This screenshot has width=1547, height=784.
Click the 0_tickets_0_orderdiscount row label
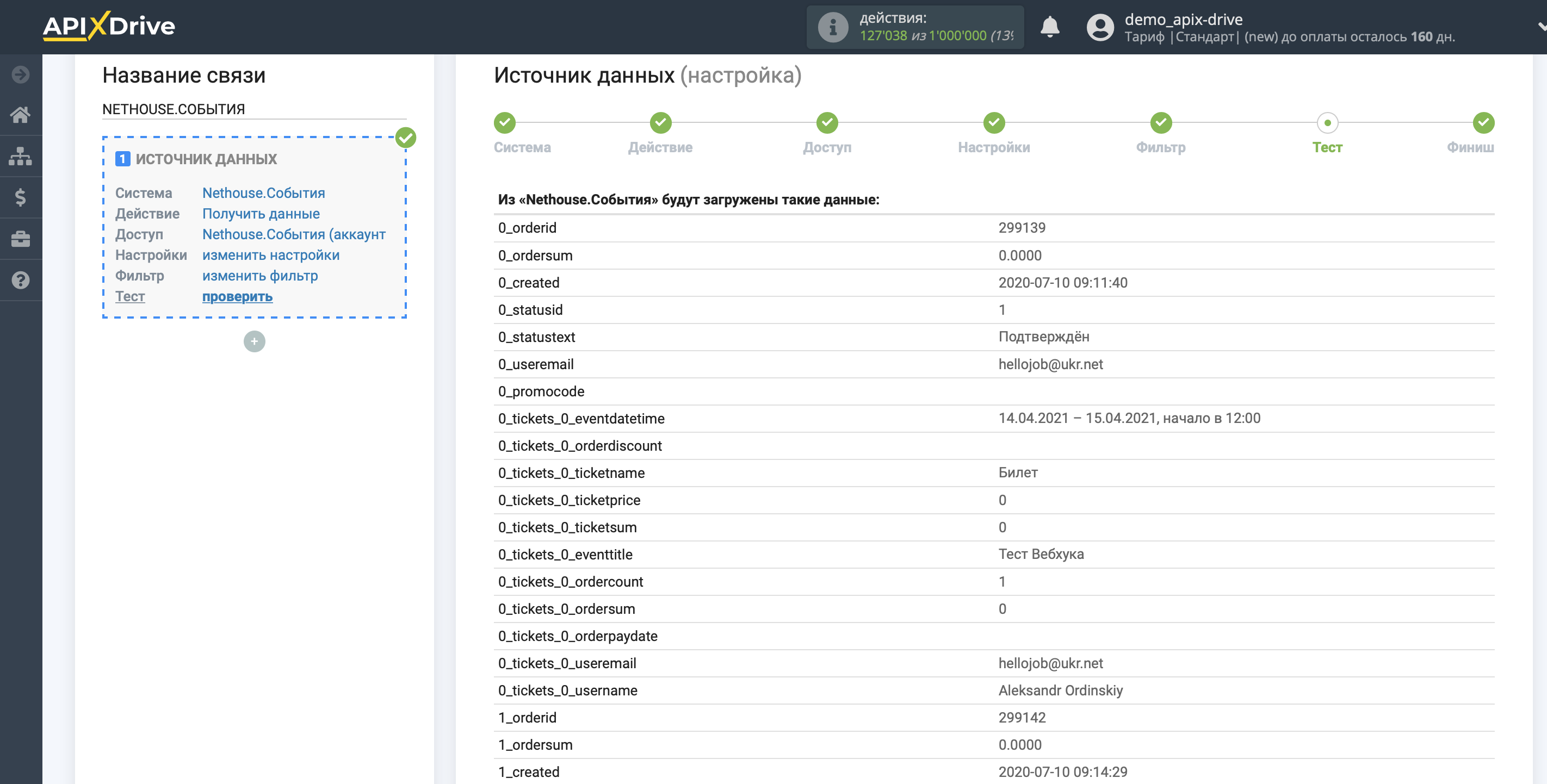tap(579, 446)
